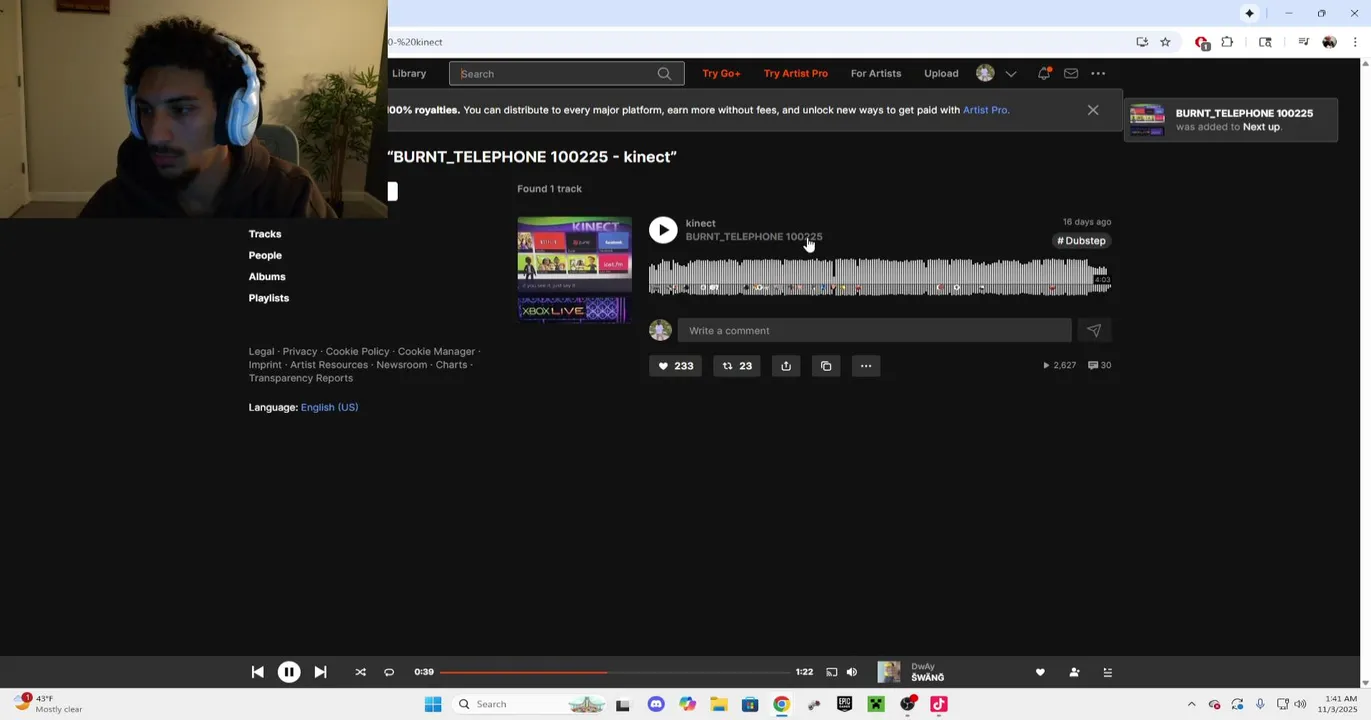Cast playback to a device
The image size is (1371, 720).
coord(831,672)
